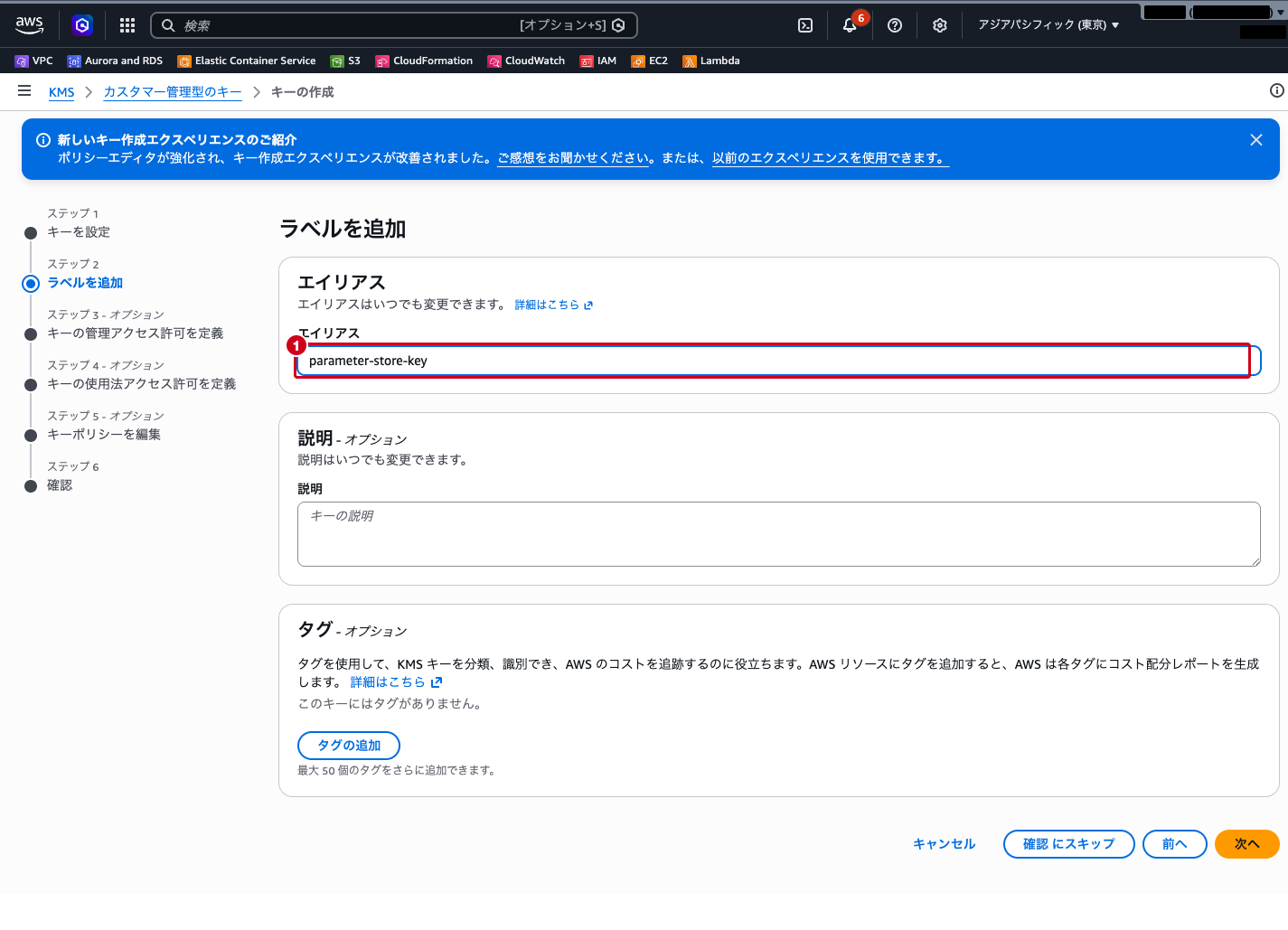Click 次へ button

pos(1247,844)
